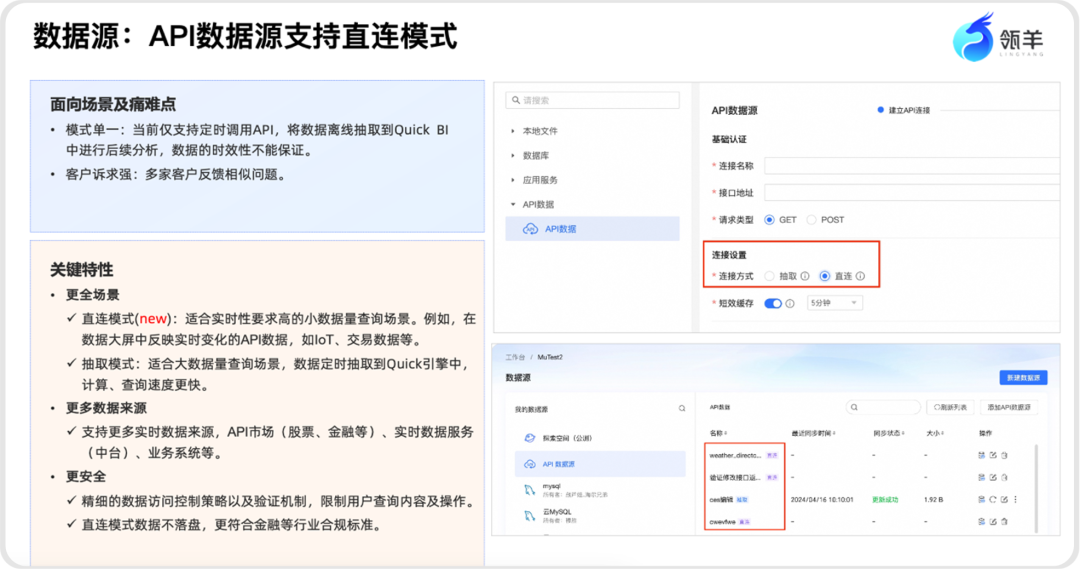Click the magnifier icon in the 请搜索 box

[516, 100]
